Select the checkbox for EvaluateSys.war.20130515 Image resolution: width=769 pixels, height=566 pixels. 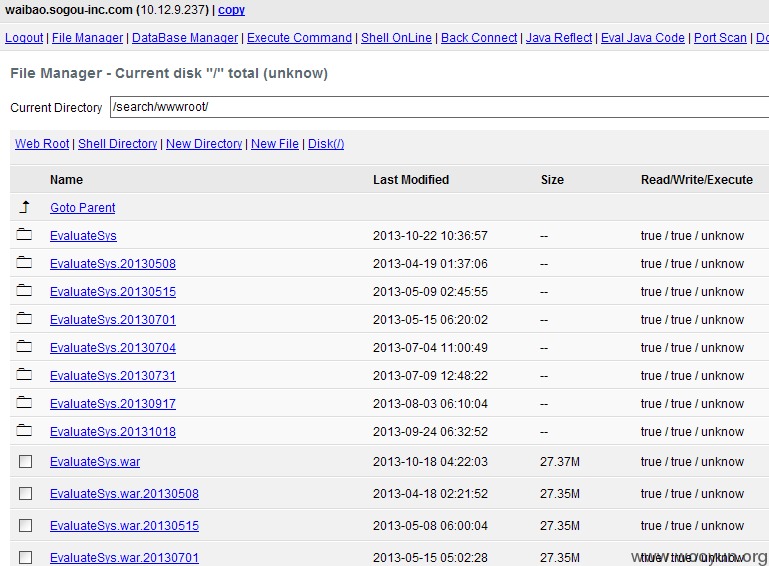pyautogui.click(x=26, y=525)
